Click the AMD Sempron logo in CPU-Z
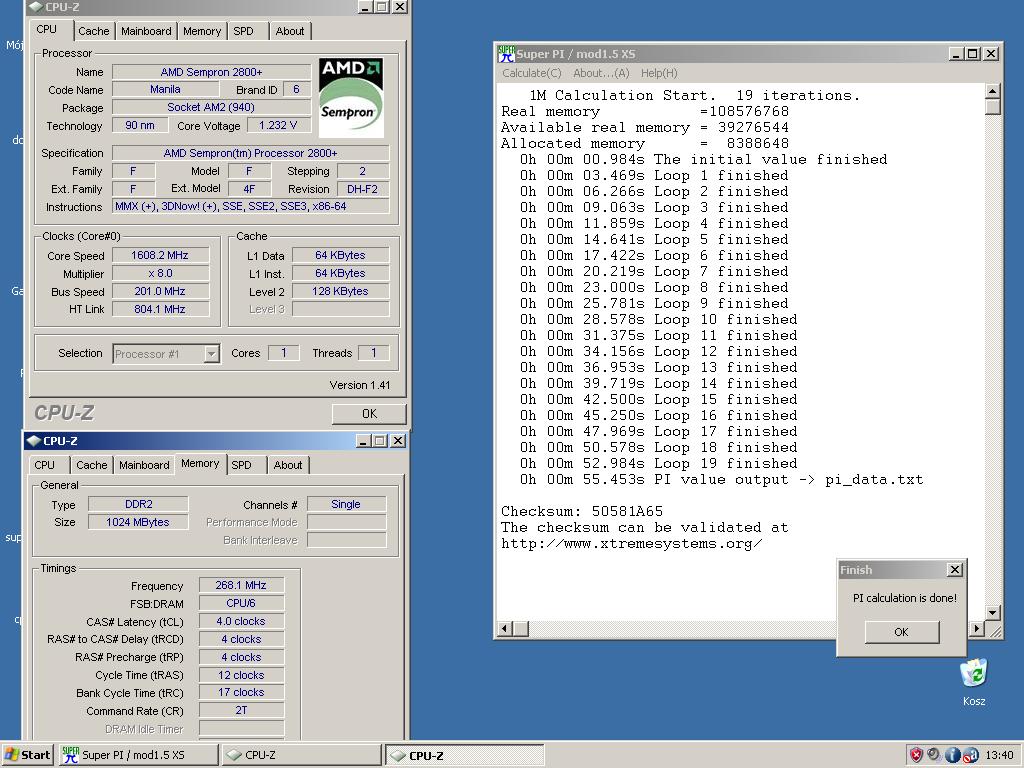Image resolution: width=1024 pixels, height=768 pixels. tap(351, 97)
